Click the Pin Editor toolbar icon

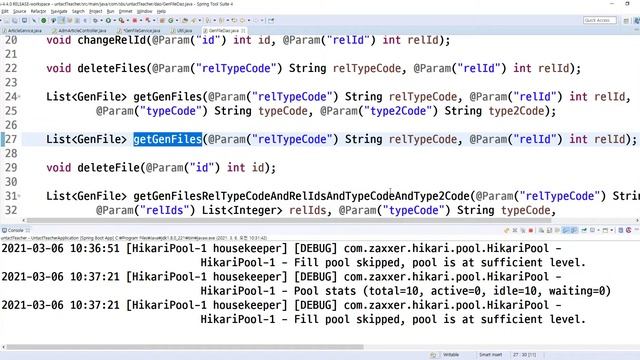coord(271,20)
